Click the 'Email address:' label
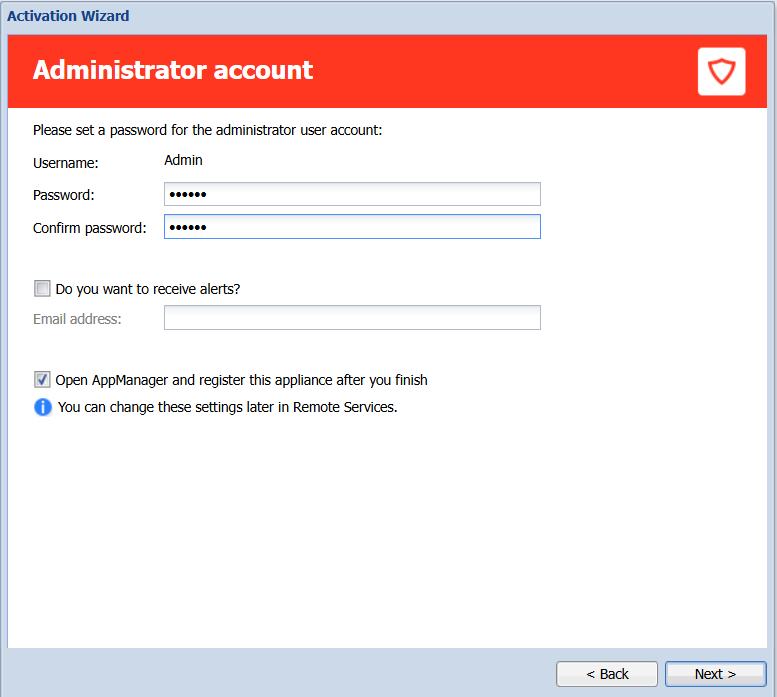This screenshot has height=697, width=777. [77, 319]
